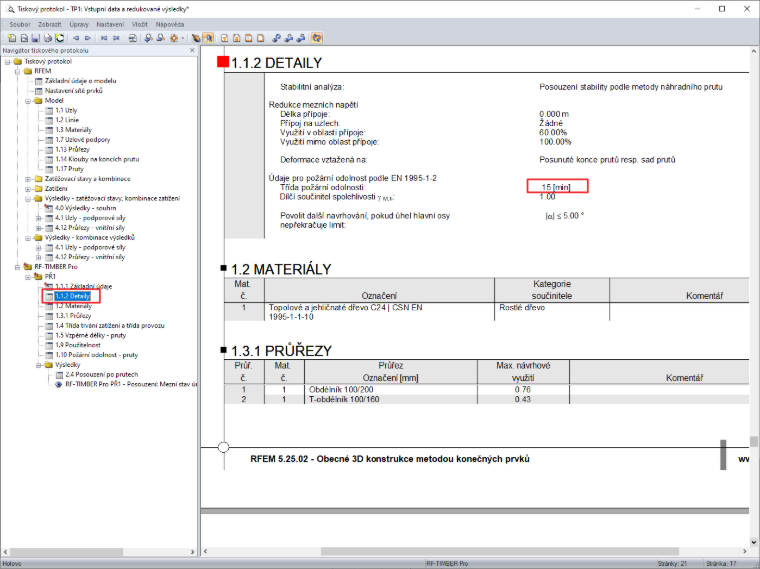Collapse the RF-TIMBER Pro tree node
This screenshot has width=760, height=569.
pyautogui.click(x=17, y=267)
